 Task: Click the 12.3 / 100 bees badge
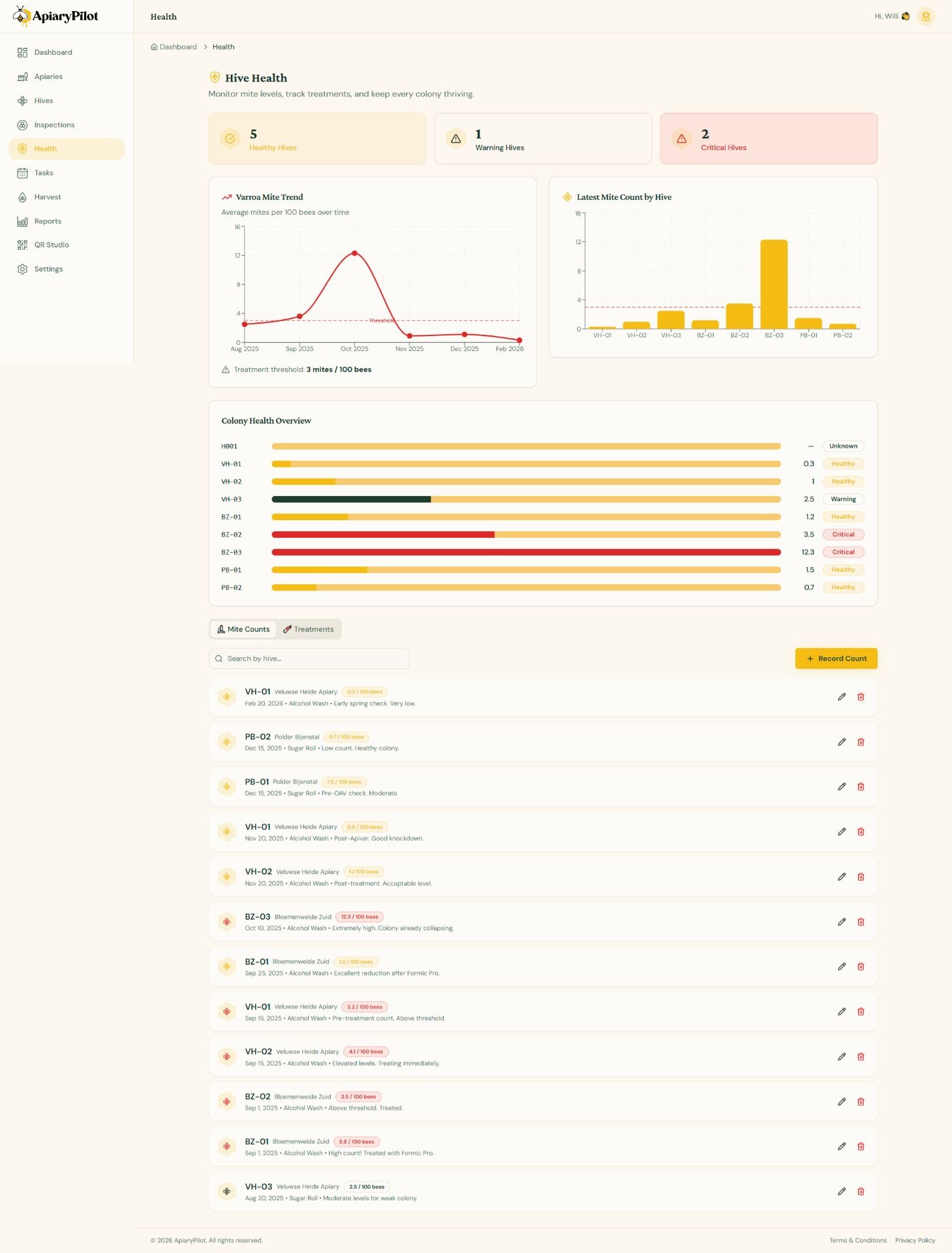click(x=360, y=917)
